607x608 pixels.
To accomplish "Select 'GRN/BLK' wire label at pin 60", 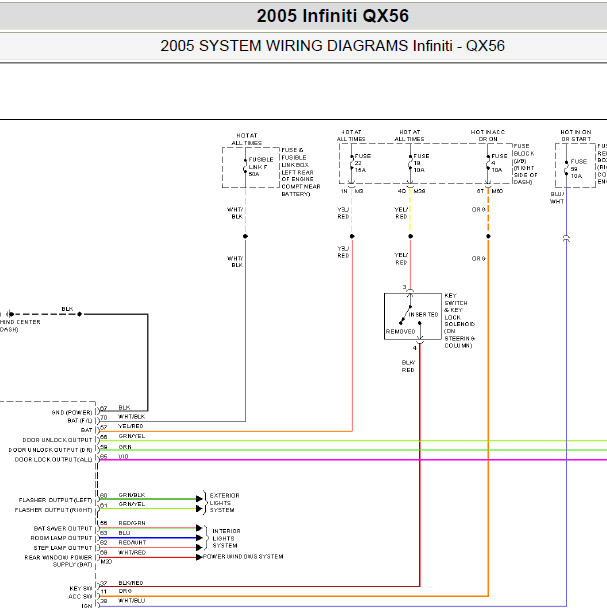I will click(x=131, y=495).
